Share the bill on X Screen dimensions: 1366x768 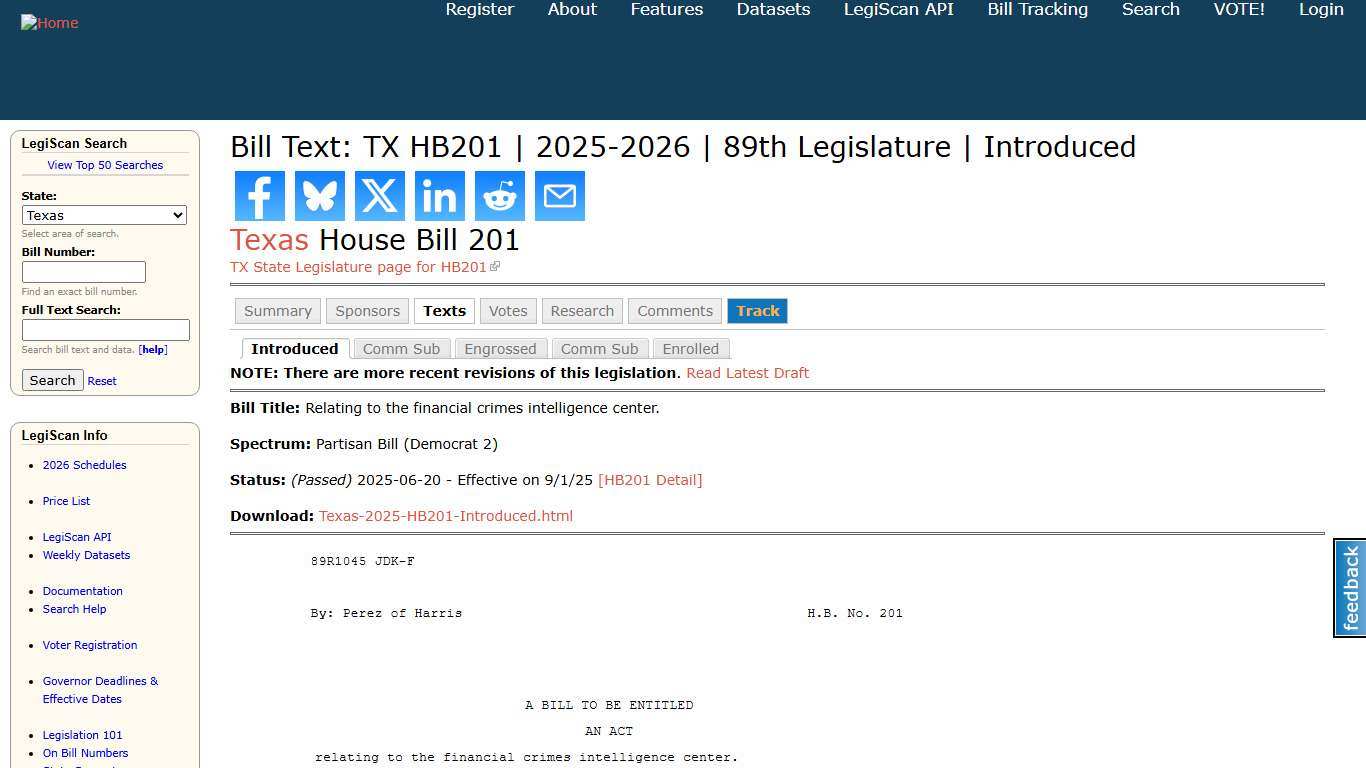click(x=379, y=196)
